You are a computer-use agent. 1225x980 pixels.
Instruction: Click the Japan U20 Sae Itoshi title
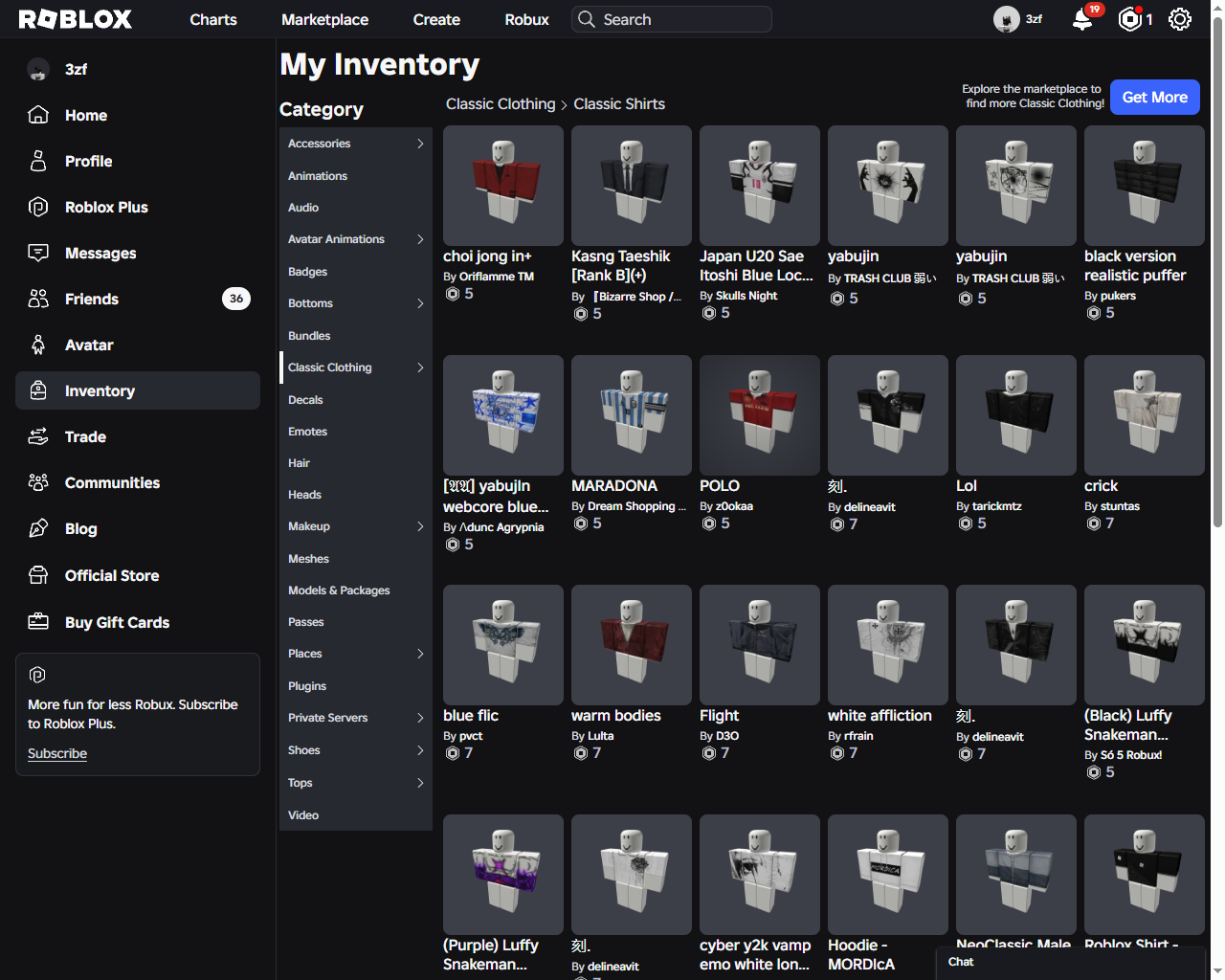(756, 266)
